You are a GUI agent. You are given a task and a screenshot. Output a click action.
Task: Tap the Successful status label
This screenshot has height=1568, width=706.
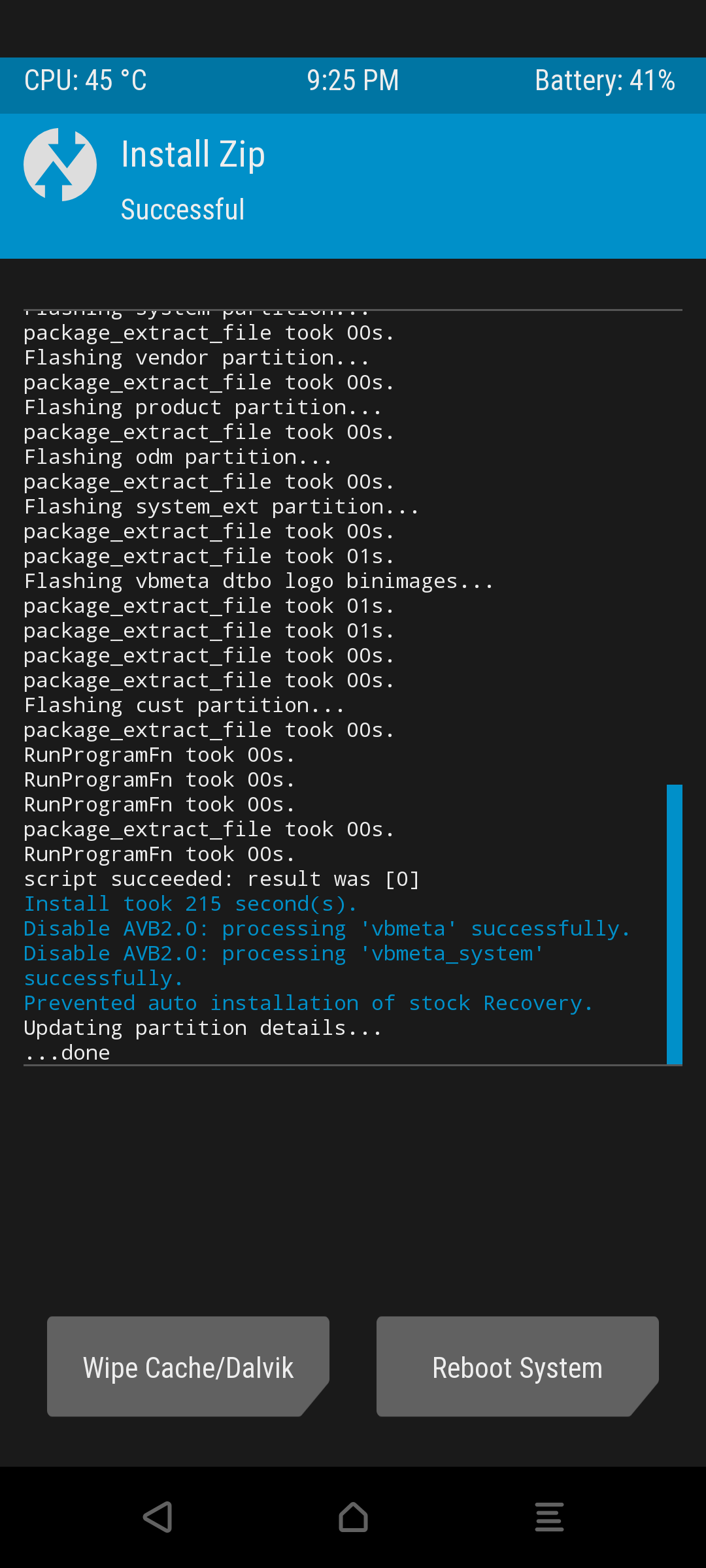pos(183,210)
